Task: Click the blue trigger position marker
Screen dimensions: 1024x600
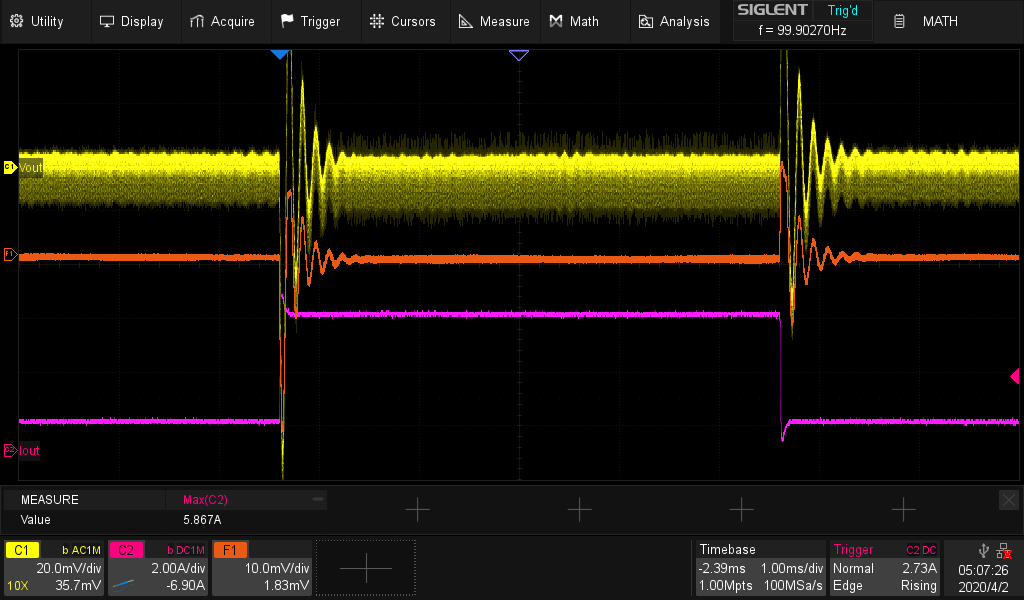Action: coord(280,54)
